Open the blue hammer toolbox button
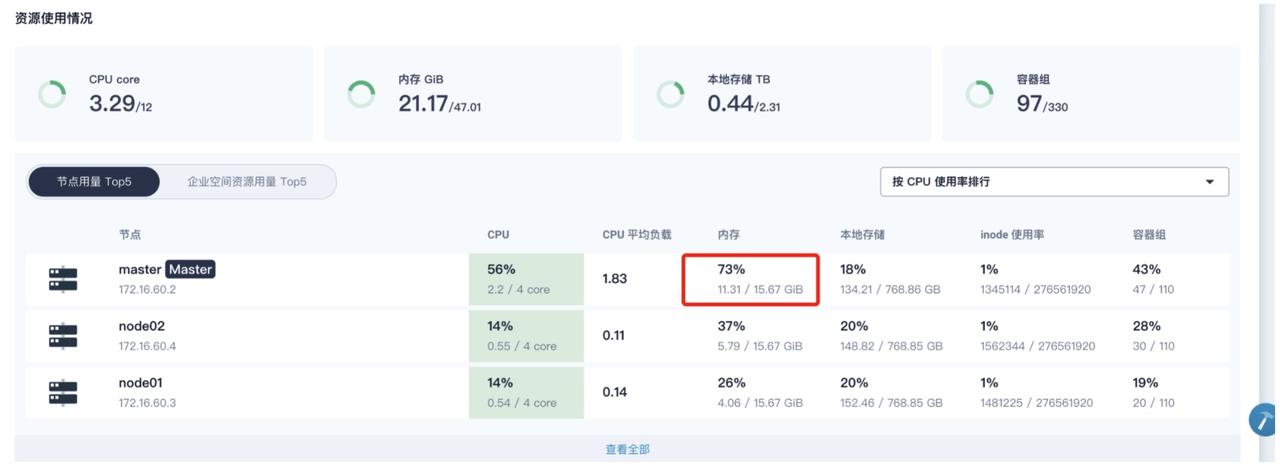1280x473 pixels. 1264,419
